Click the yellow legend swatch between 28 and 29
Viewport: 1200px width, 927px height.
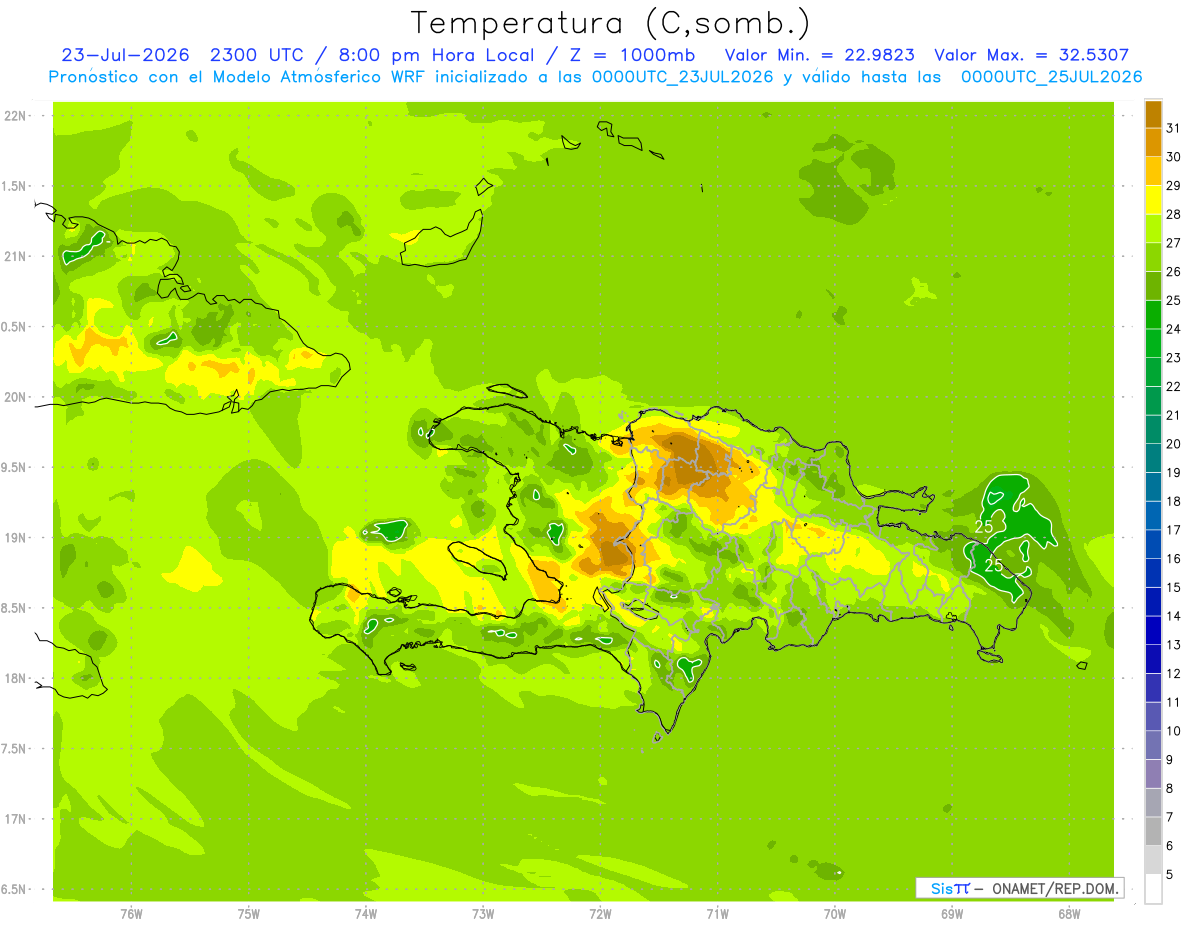(x=1153, y=199)
